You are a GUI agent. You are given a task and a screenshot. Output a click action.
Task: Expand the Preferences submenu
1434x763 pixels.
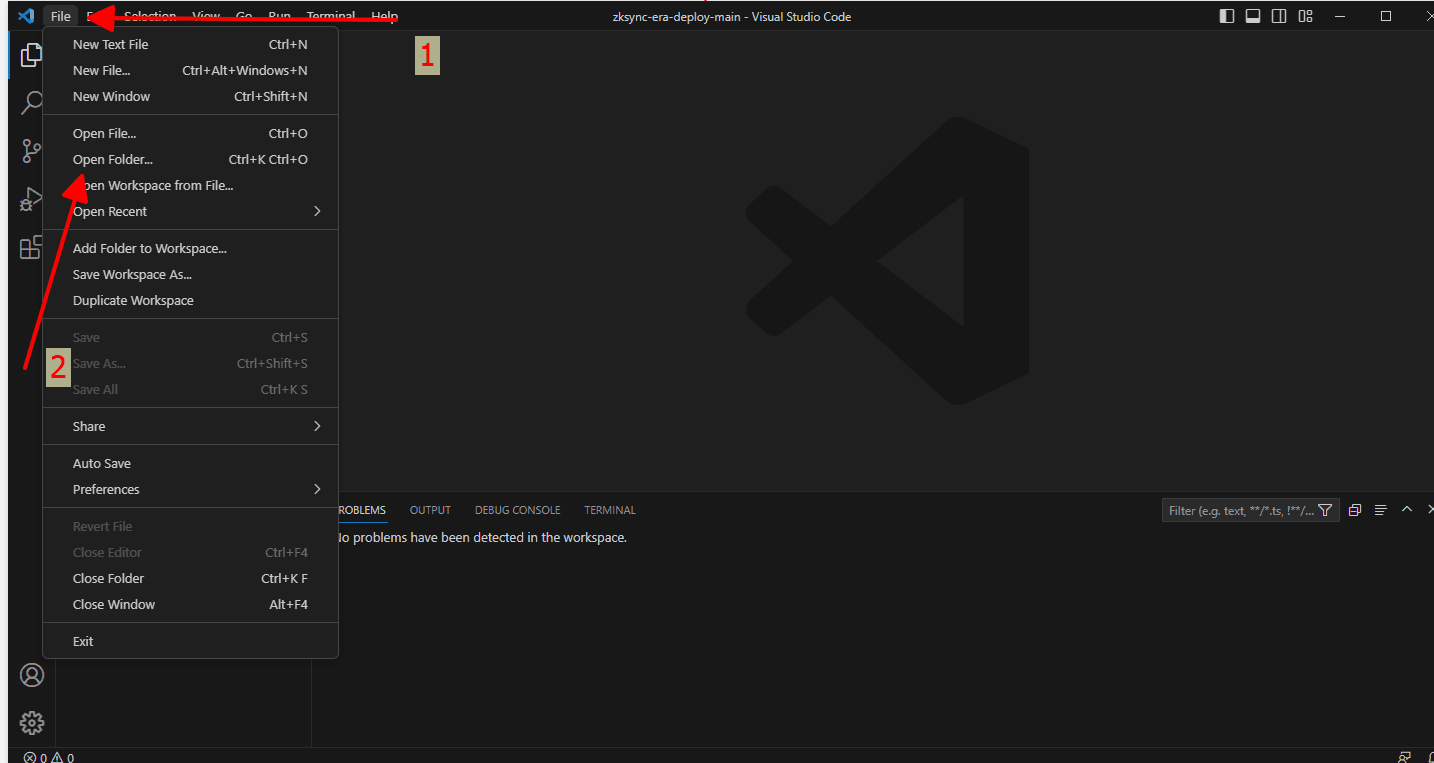pyautogui.click(x=190, y=489)
